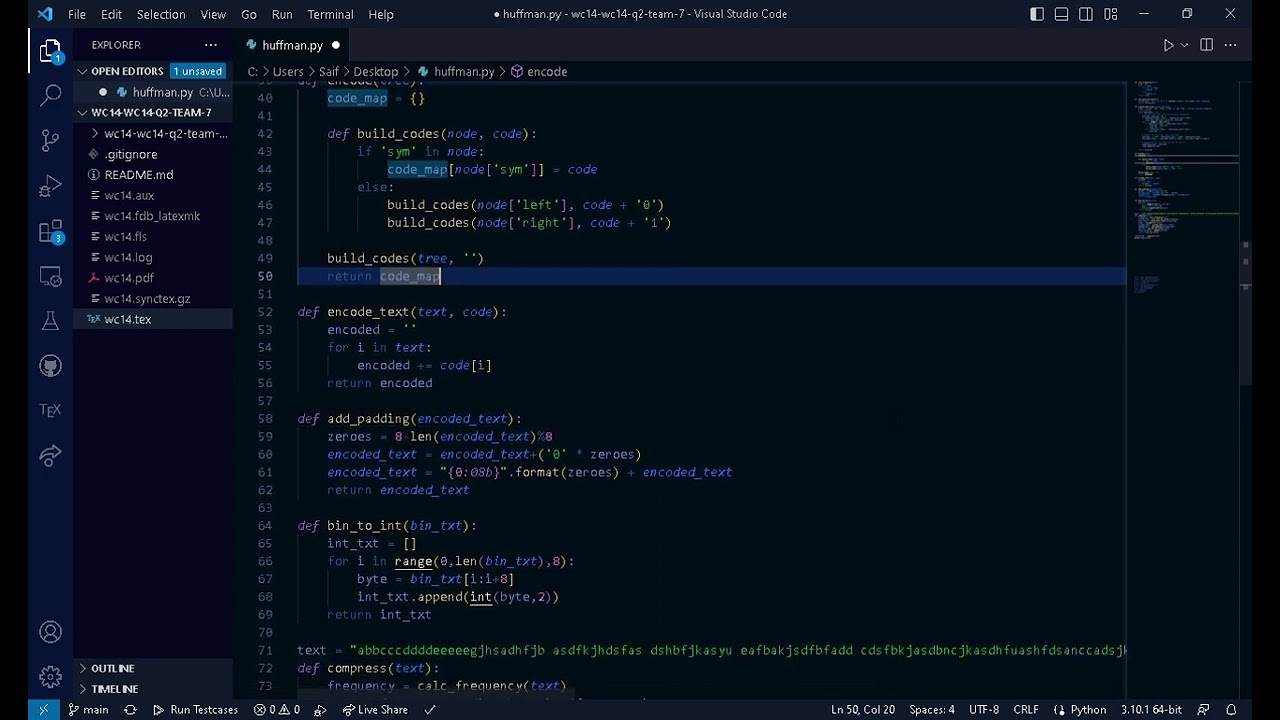Click CRLF end-of-line setting

[x=1026, y=710]
